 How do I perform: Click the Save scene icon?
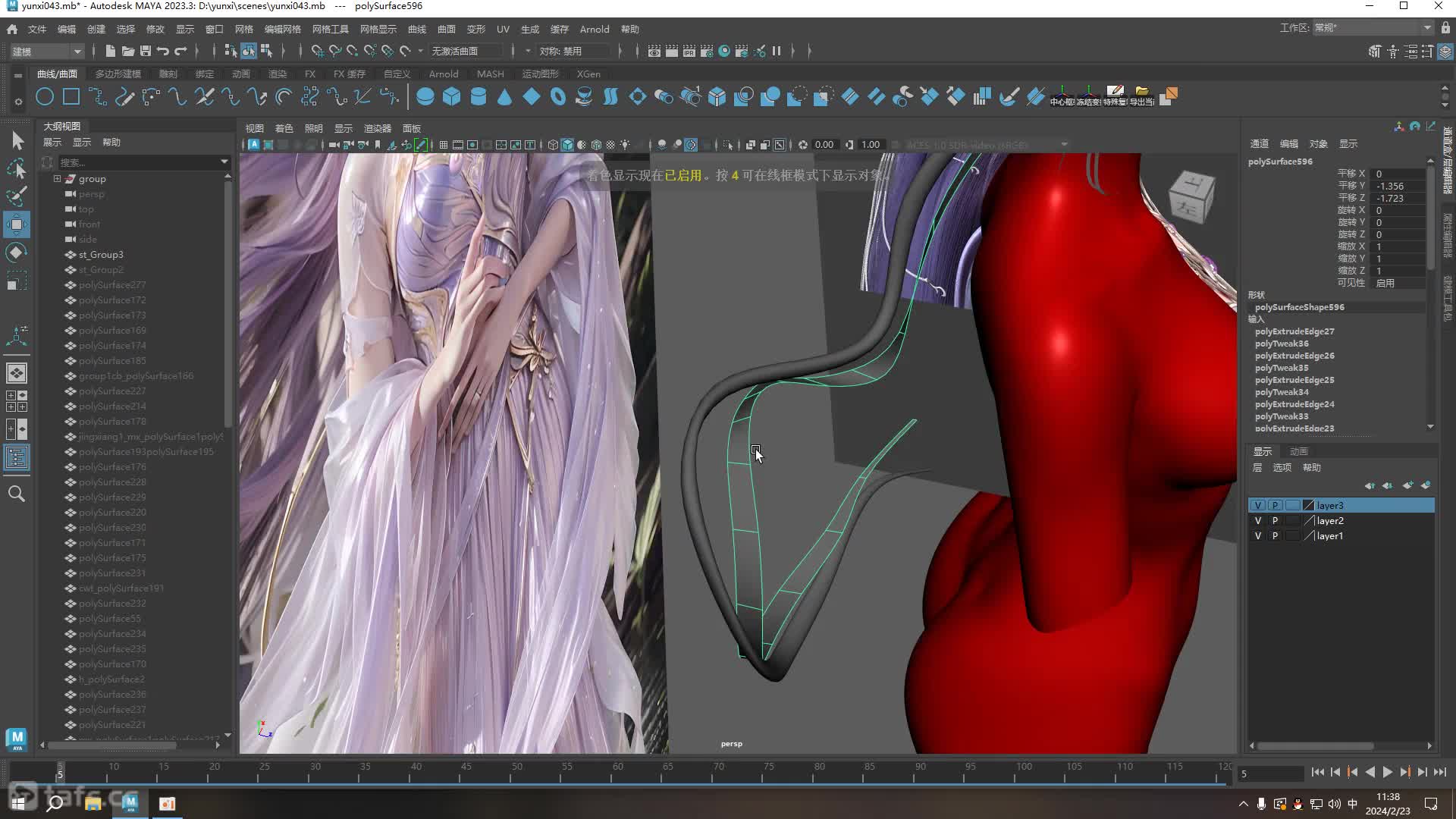coord(145,51)
